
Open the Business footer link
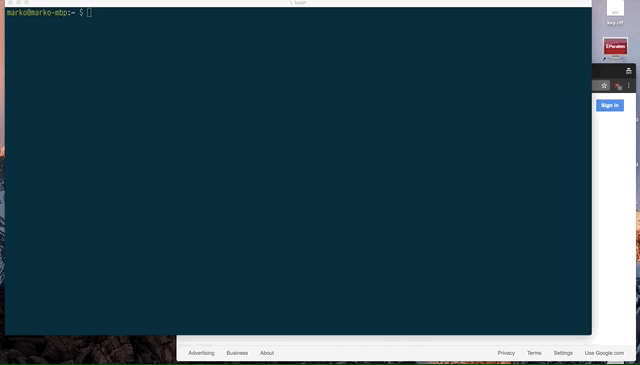point(237,353)
